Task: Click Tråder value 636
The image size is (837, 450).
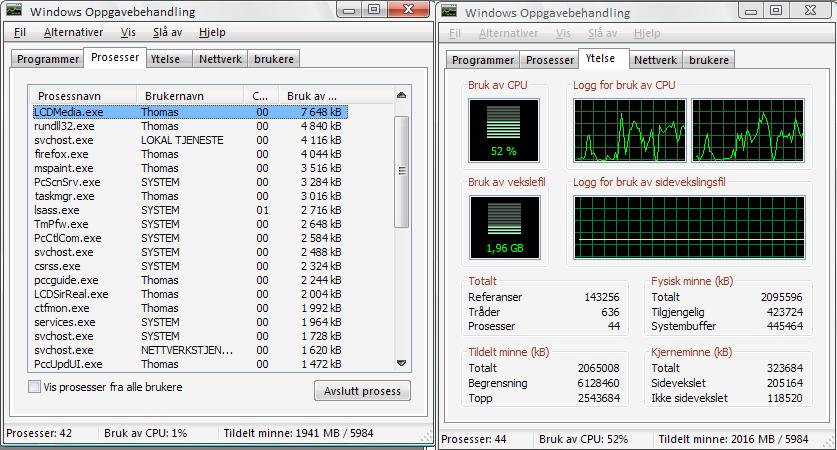Action: [610, 312]
